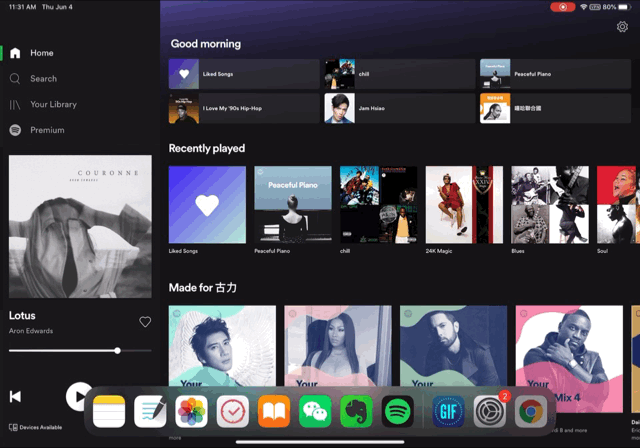Open Blues playlist in Recently played
The image size is (640, 448).
(x=550, y=205)
